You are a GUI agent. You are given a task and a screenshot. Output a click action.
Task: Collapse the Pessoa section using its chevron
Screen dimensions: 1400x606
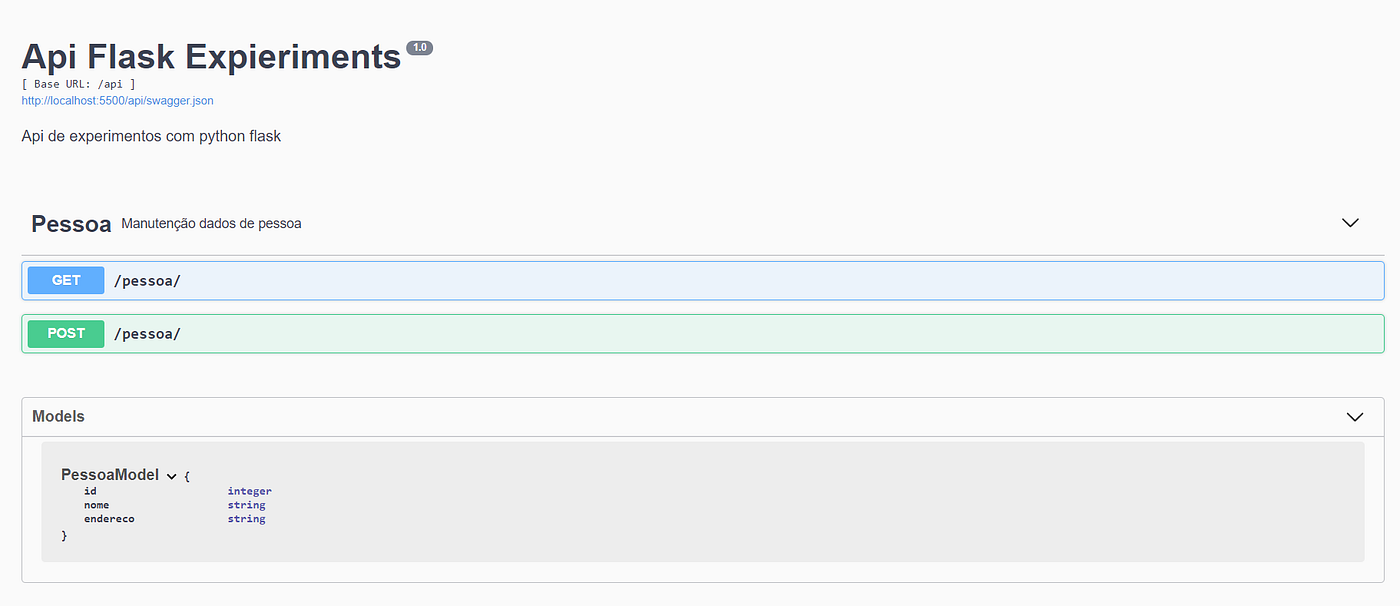point(1350,222)
